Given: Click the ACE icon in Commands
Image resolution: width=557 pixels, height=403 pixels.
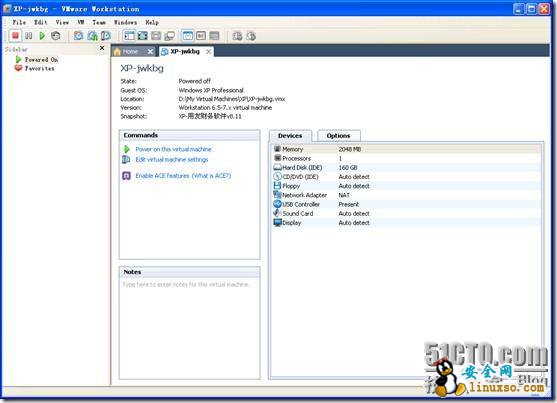Looking at the screenshot, I should coord(126,176).
